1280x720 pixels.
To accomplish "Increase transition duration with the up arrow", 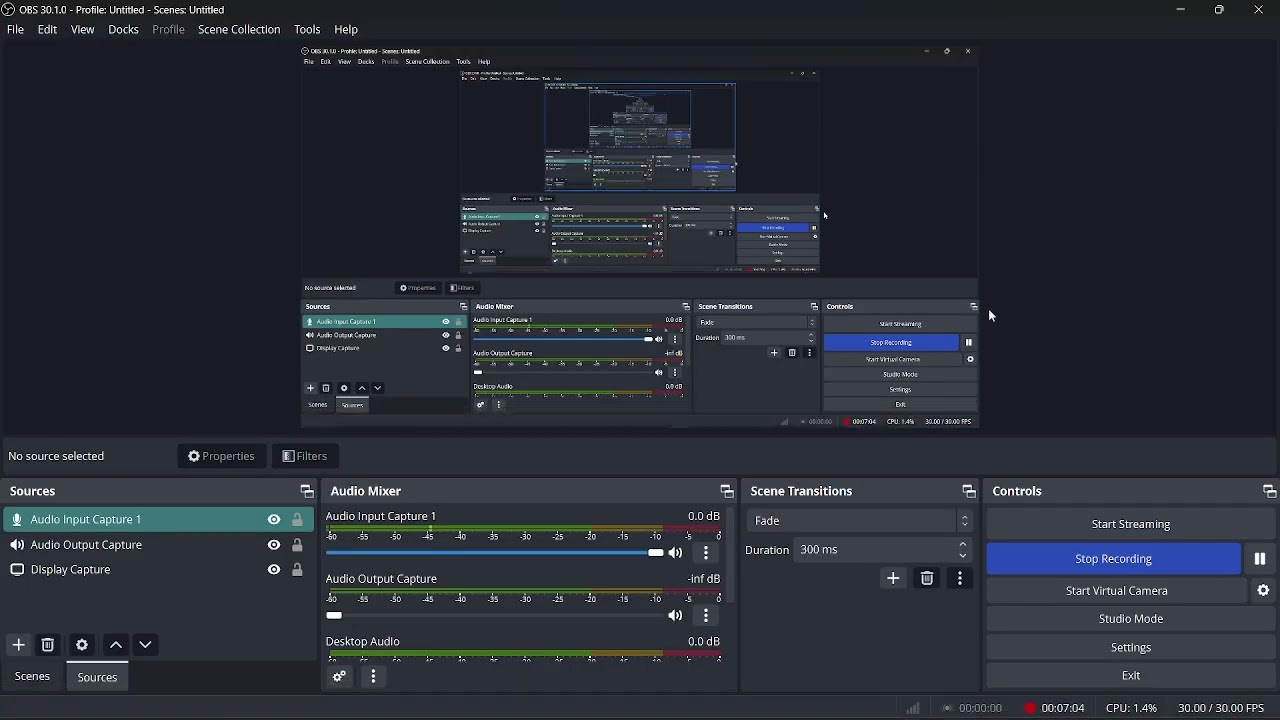I will coord(964,545).
